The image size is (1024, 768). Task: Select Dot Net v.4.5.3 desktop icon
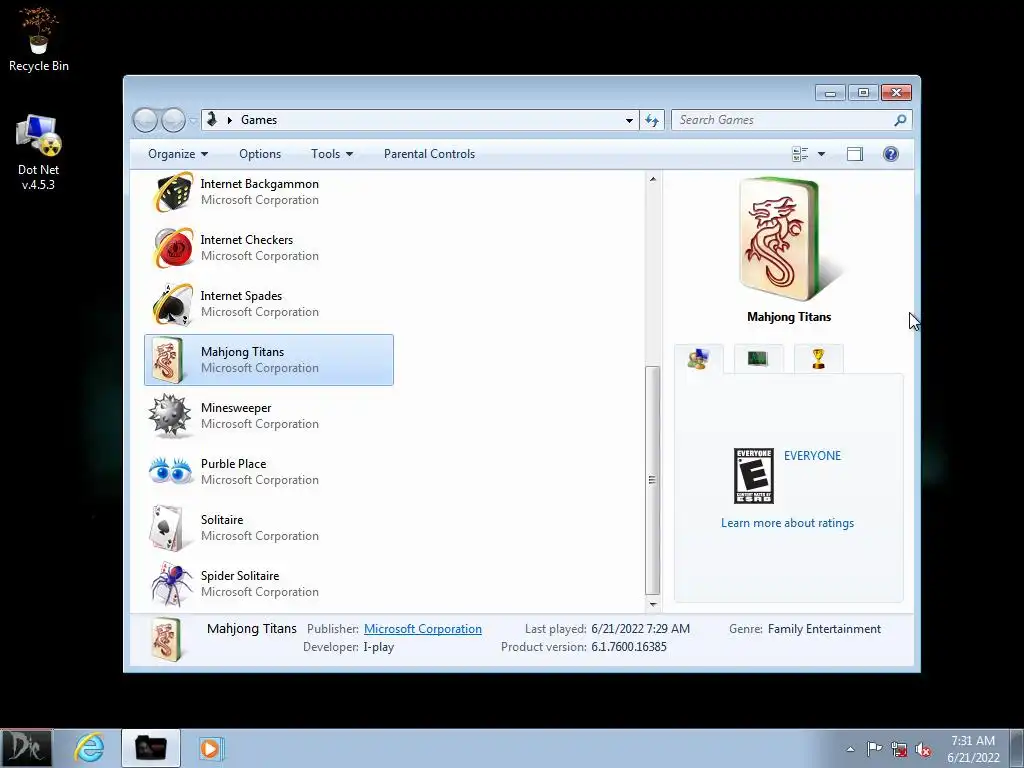[x=39, y=153]
